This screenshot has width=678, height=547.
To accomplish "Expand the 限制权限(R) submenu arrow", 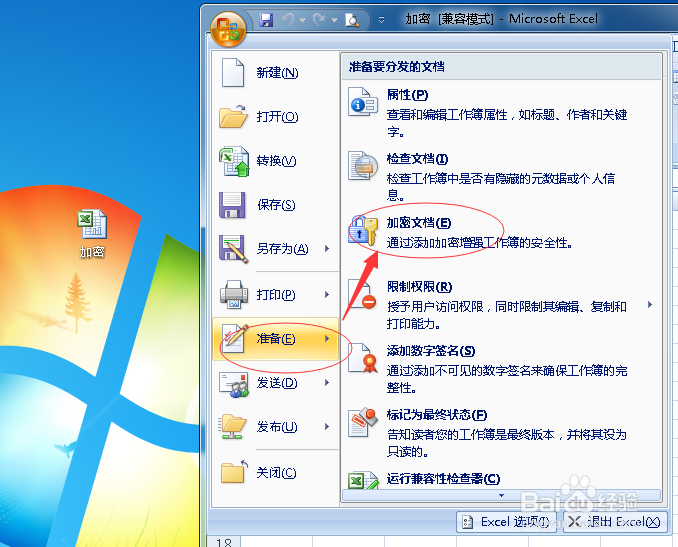I will pos(650,305).
